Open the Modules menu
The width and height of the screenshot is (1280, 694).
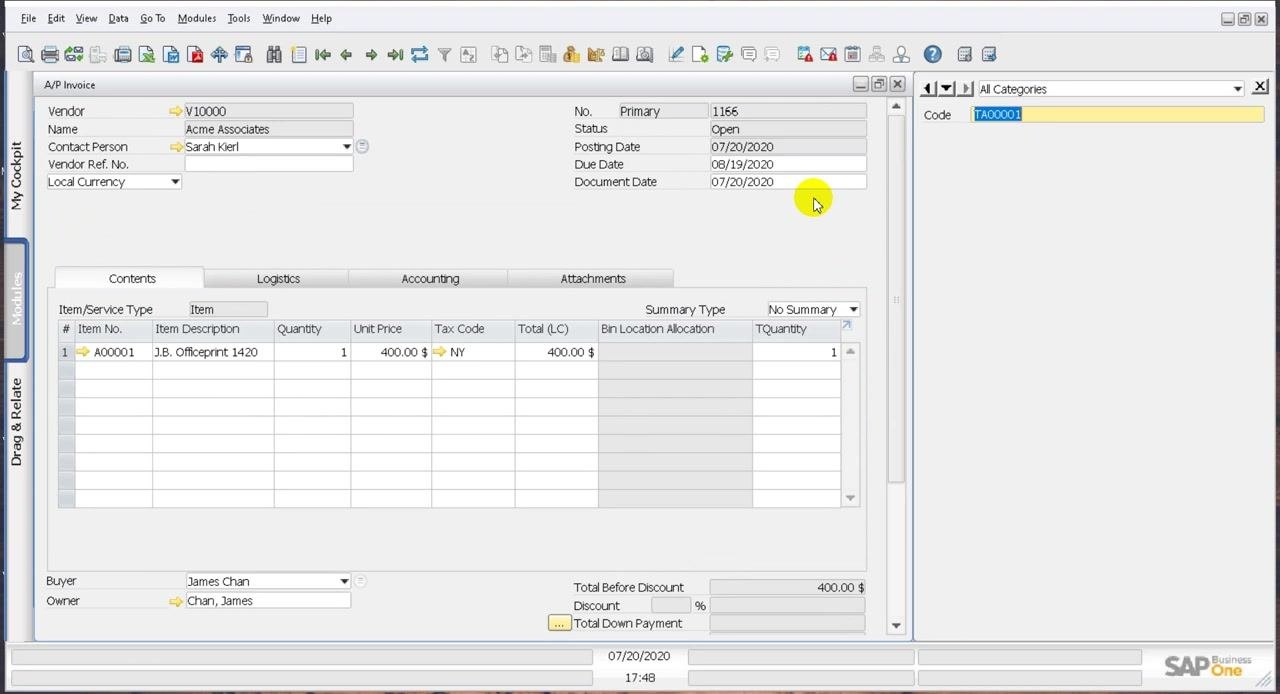click(x=197, y=18)
